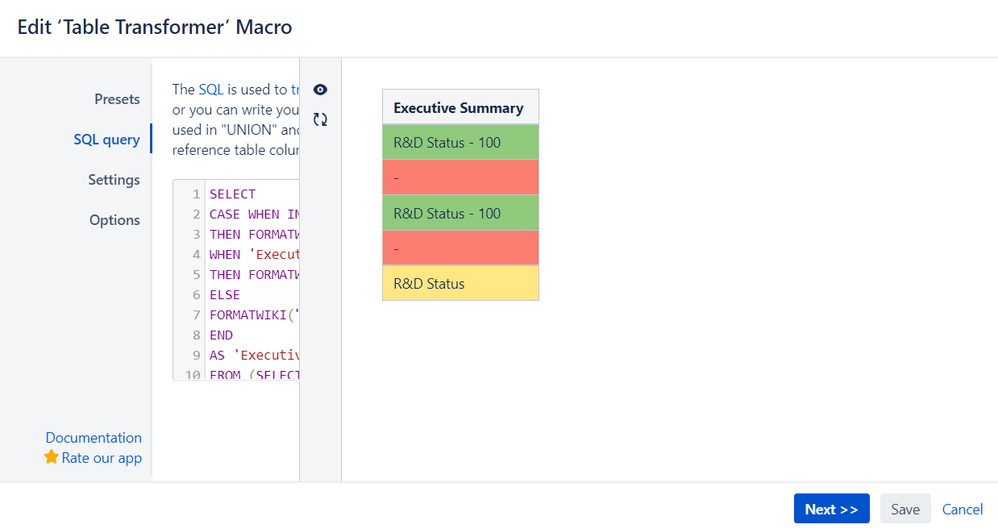
Task: Click the Next >> button
Action: [831, 509]
